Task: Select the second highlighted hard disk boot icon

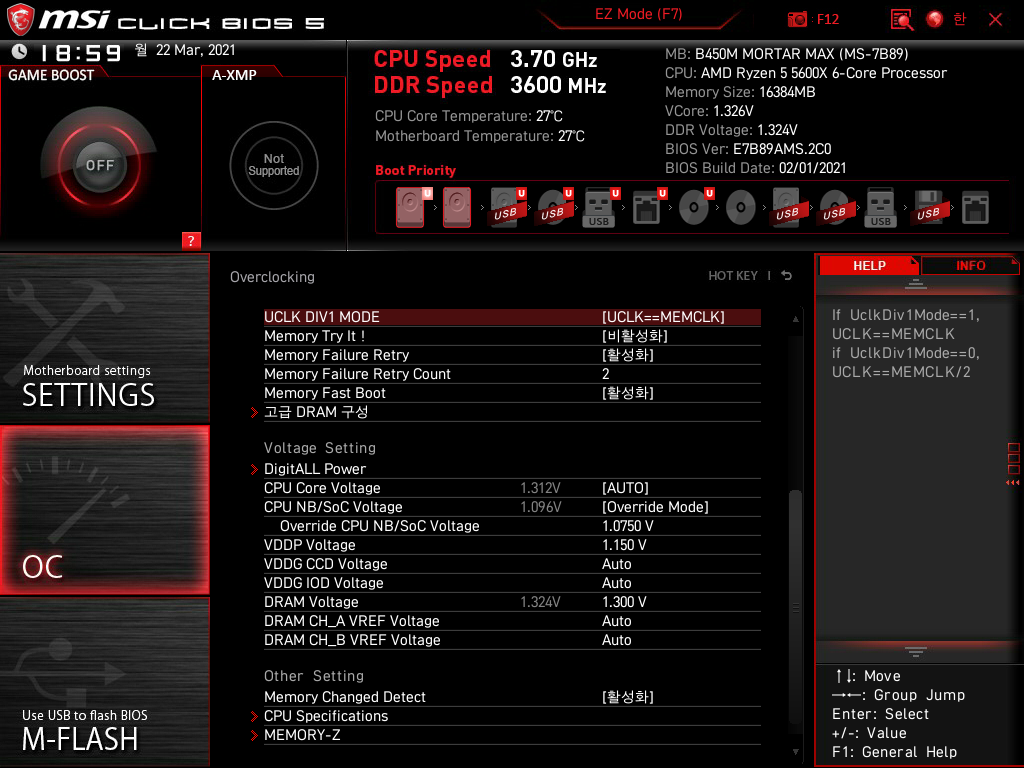Action: tap(457, 208)
